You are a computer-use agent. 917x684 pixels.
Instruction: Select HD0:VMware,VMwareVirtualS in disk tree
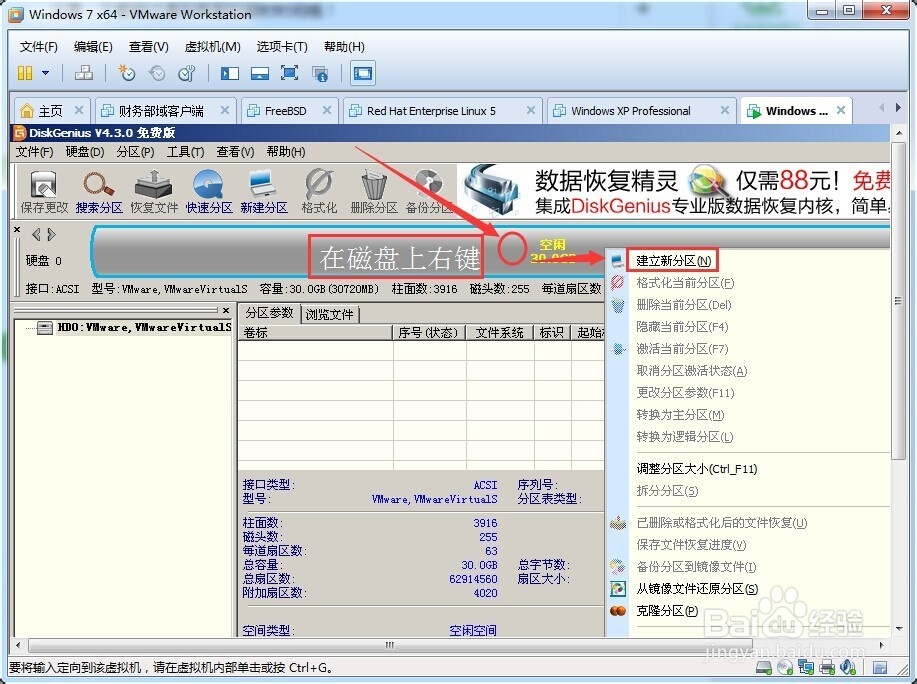(x=144, y=327)
